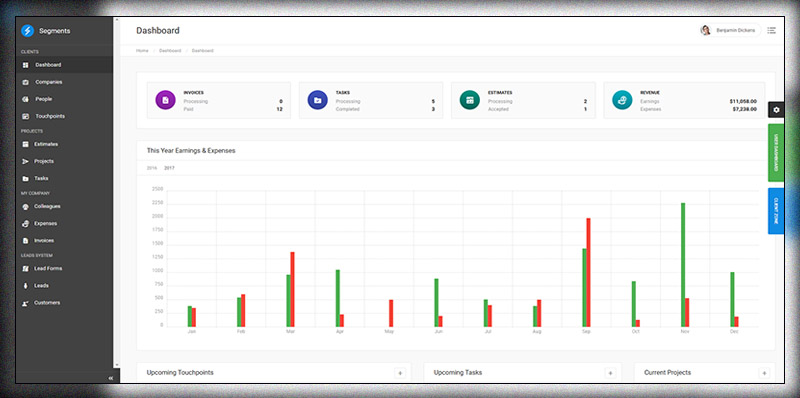This screenshot has height=398, width=800.
Task: Click the Projects sidebar icon
Action: point(26,162)
